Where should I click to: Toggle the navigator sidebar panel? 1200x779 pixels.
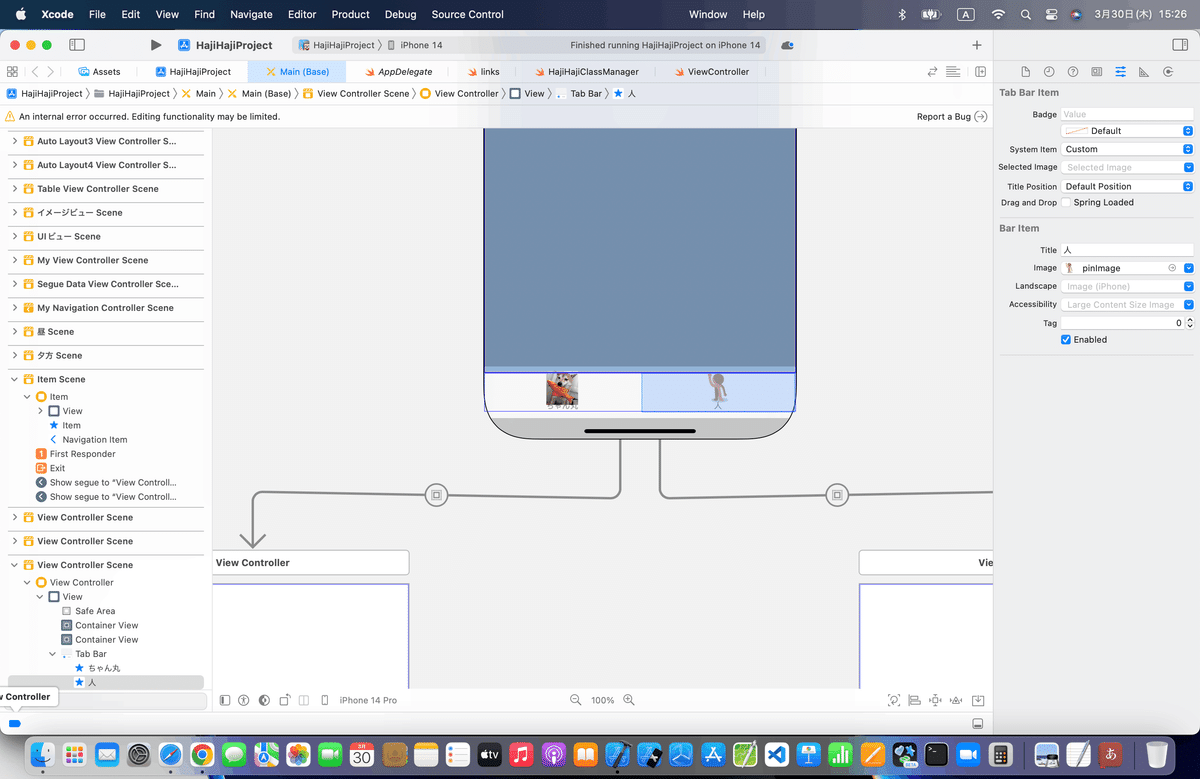click(76, 45)
